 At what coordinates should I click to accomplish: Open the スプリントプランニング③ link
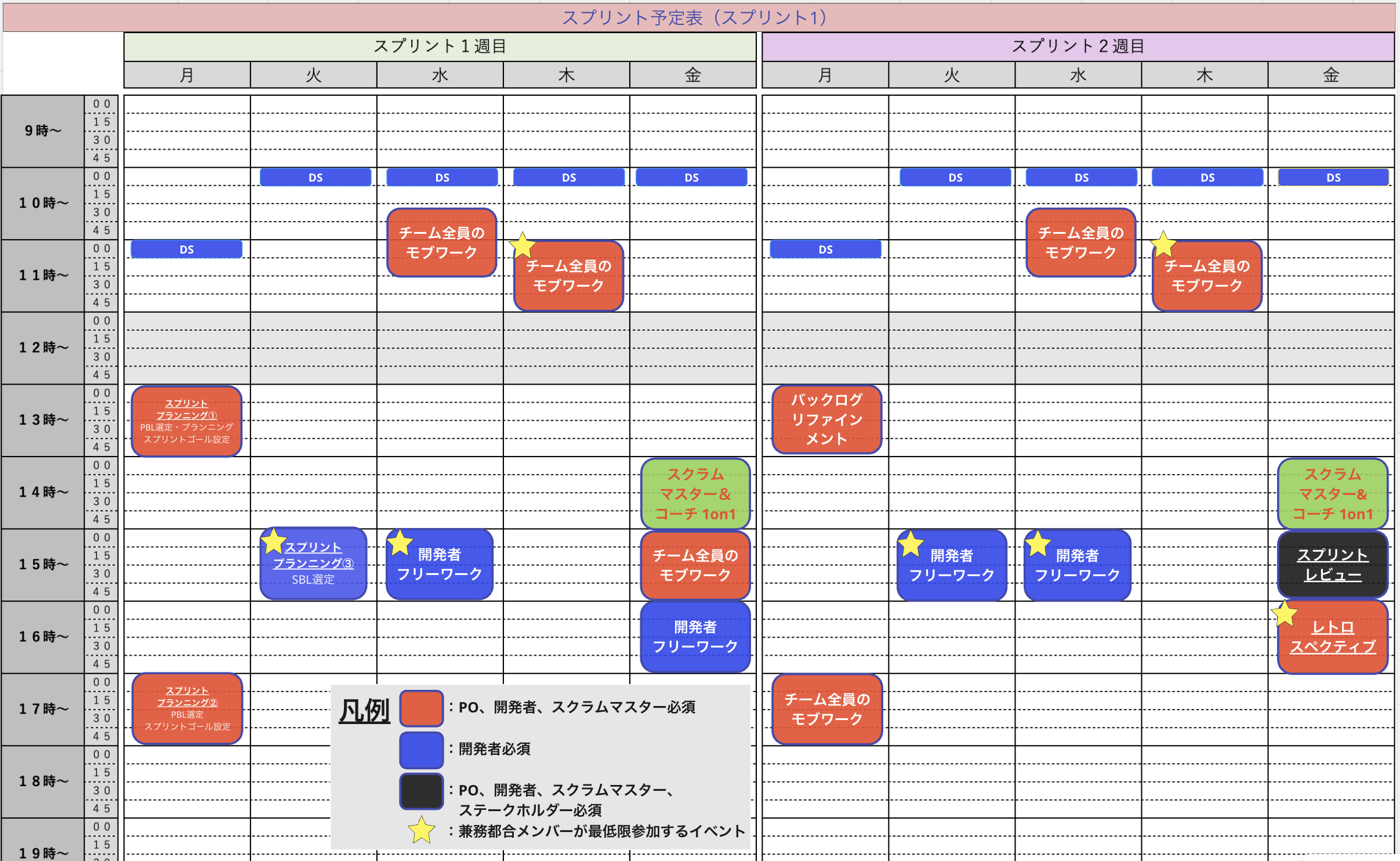[313, 555]
